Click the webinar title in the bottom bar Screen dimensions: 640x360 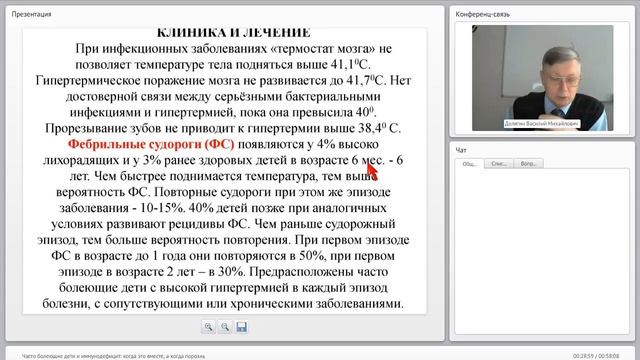coord(113,356)
